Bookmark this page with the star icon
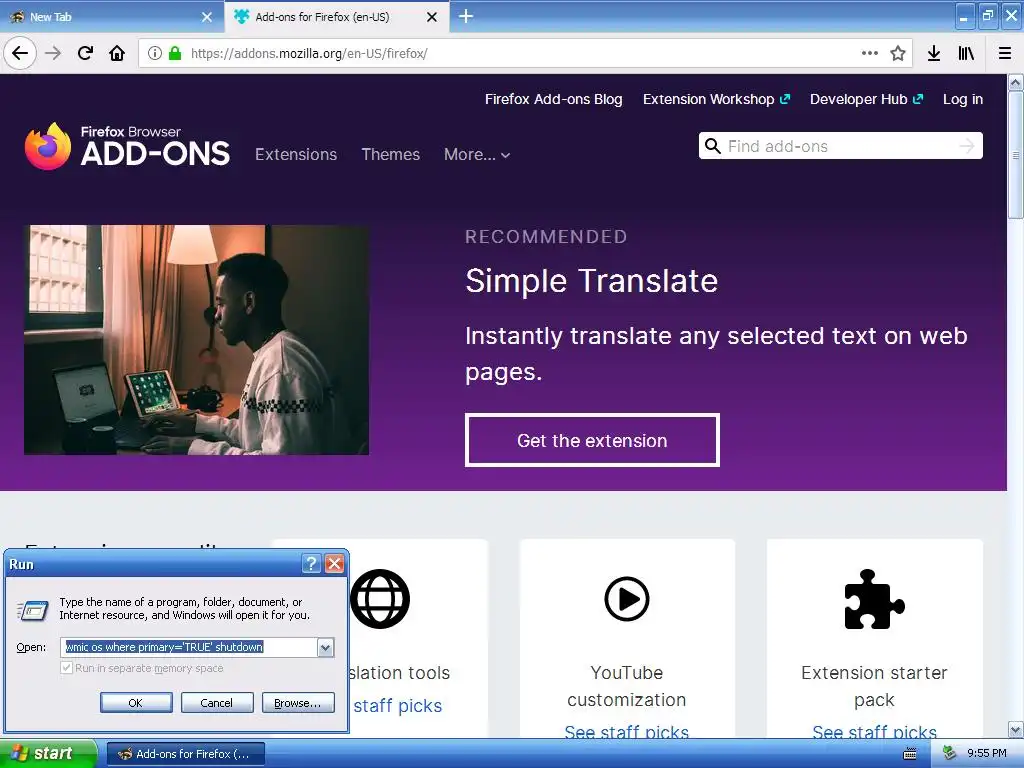 [x=898, y=53]
